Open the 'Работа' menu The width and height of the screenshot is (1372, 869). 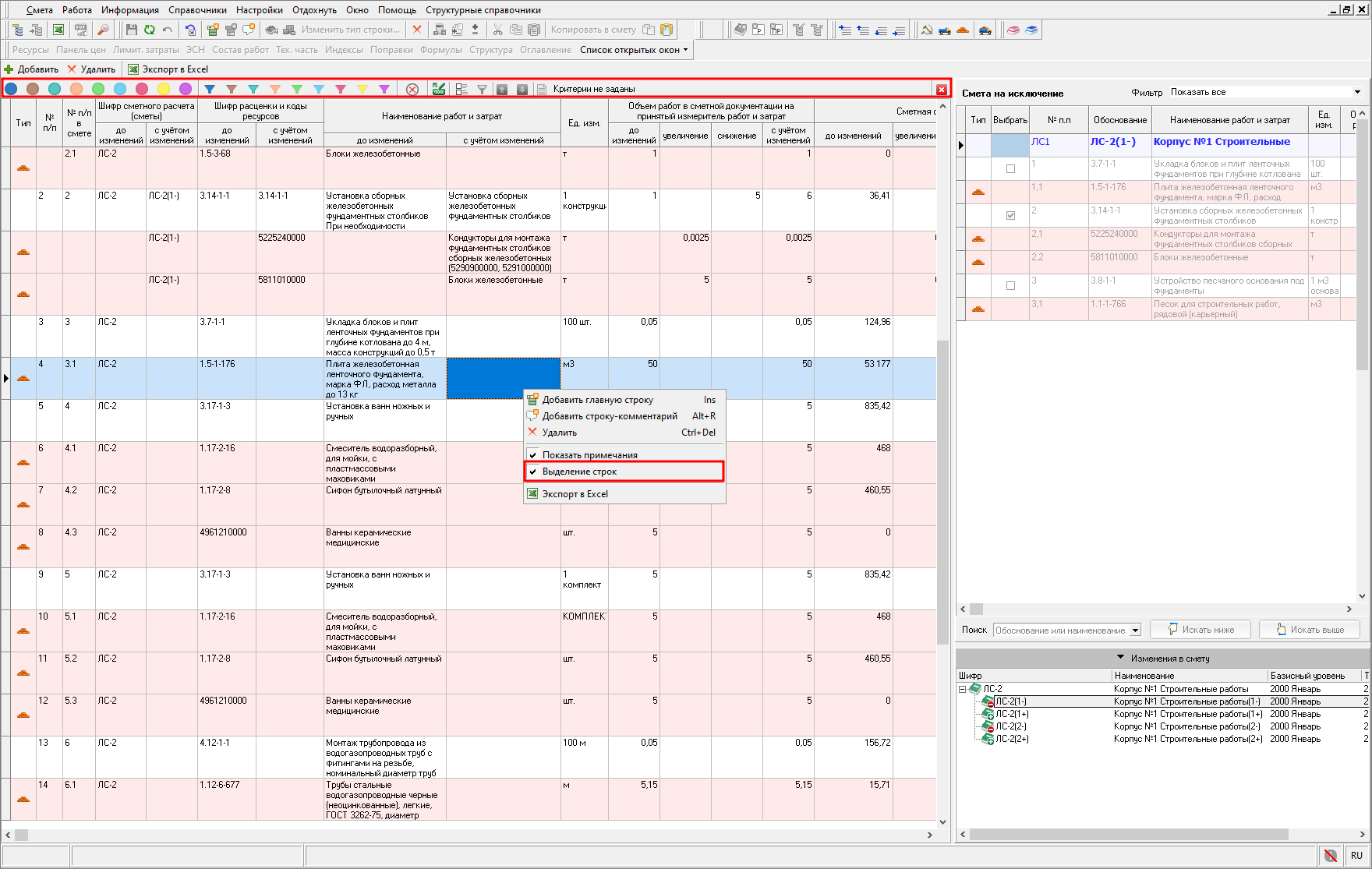77,10
